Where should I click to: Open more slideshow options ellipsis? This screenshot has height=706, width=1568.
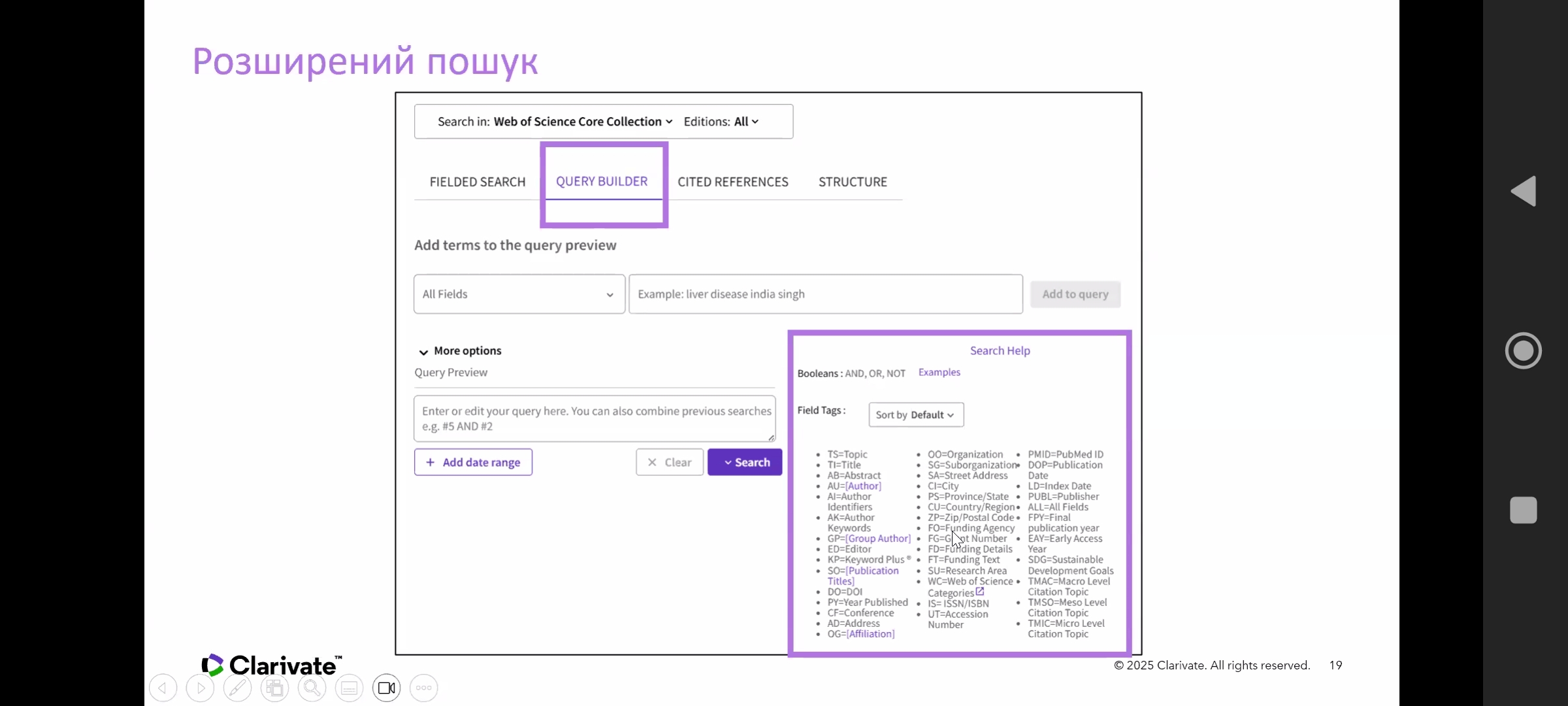[x=423, y=688]
